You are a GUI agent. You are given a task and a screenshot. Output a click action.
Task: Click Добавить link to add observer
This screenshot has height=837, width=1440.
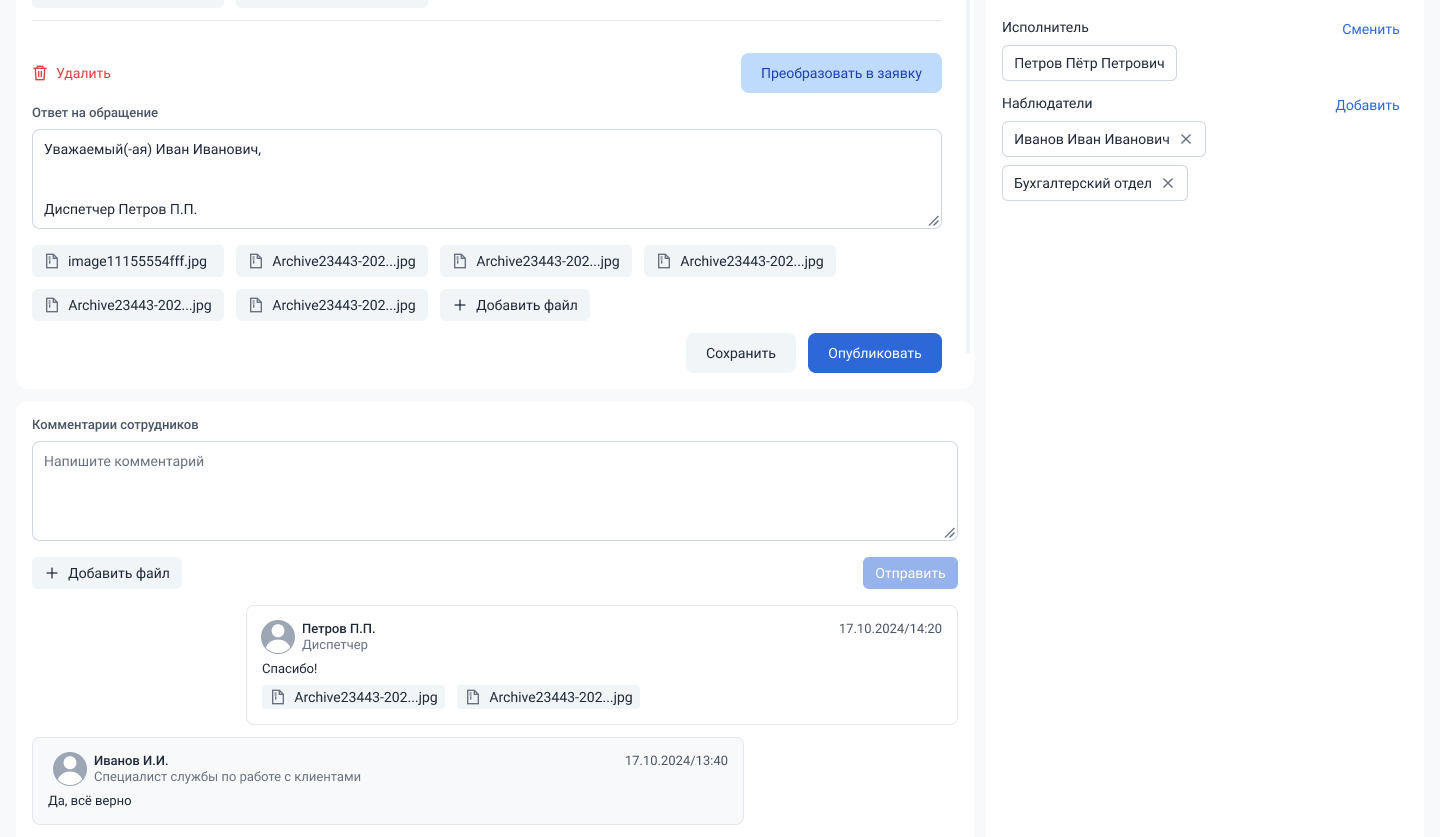click(1367, 105)
